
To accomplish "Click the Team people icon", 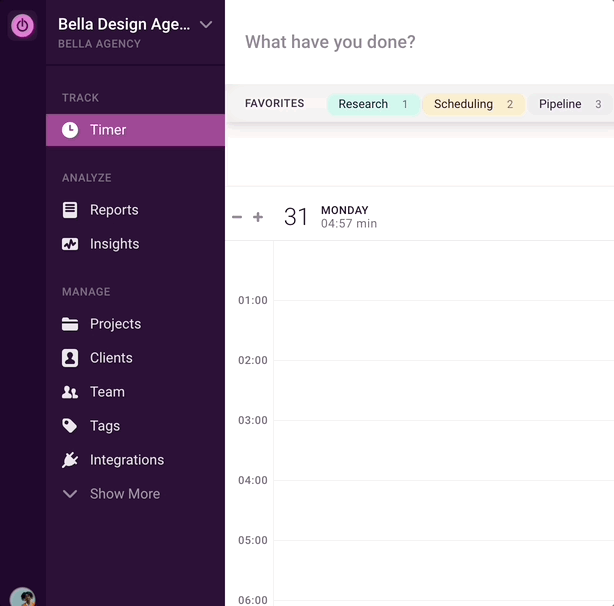I will (70, 392).
